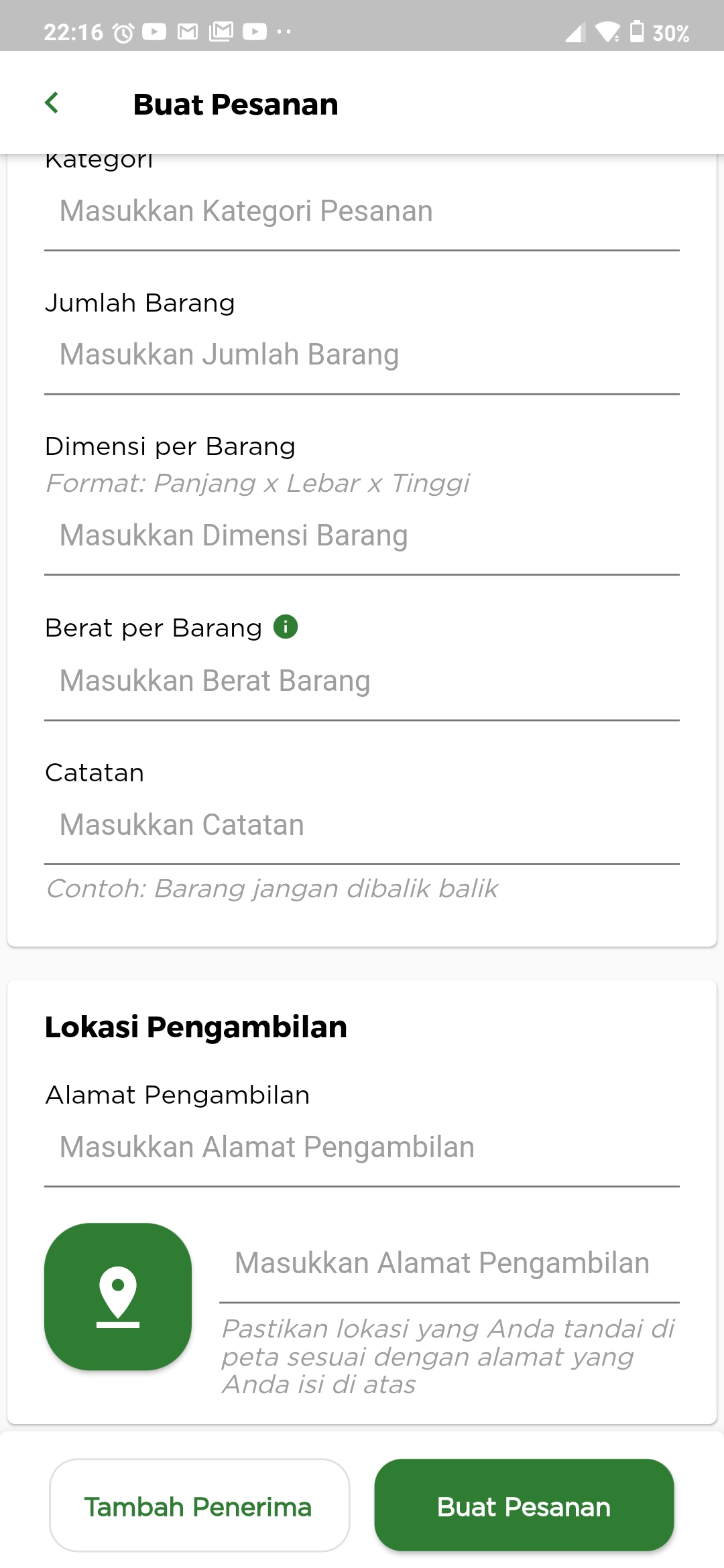The height and width of the screenshot is (1568, 724).
Task: Tap the info icon beside Berat per Barang
Action: click(286, 627)
